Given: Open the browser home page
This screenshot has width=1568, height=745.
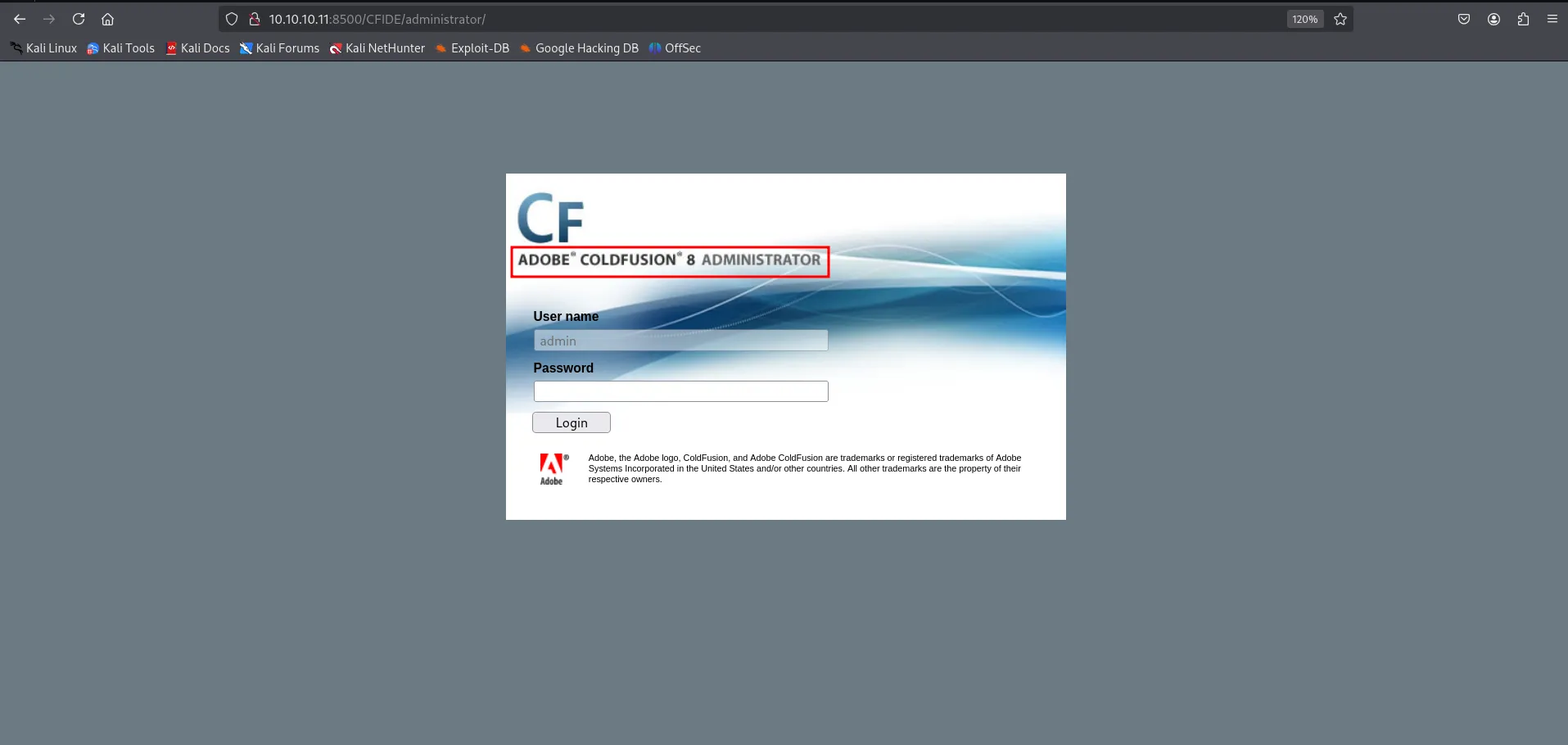Looking at the screenshot, I should pyautogui.click(x=107, y=19).
